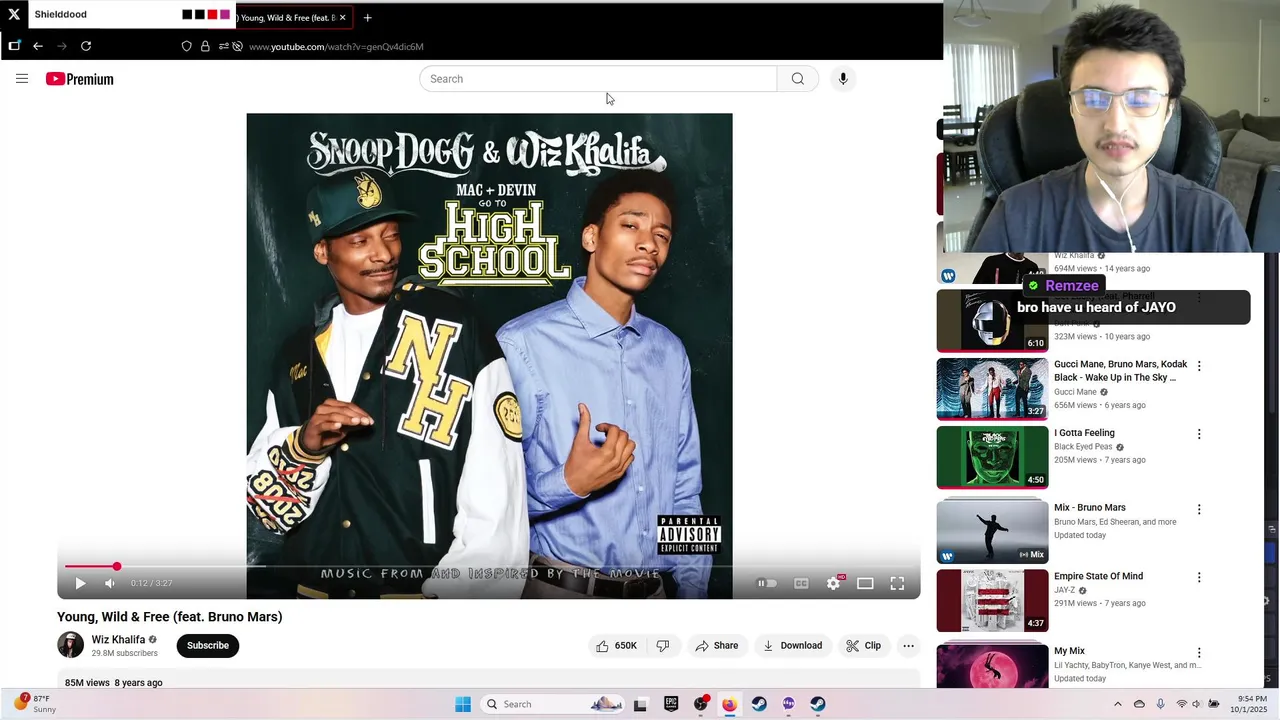This screenshot has width=1280, height=720.
Task: Mute the video using the speaker icon
Action: [x=110, y=583]
